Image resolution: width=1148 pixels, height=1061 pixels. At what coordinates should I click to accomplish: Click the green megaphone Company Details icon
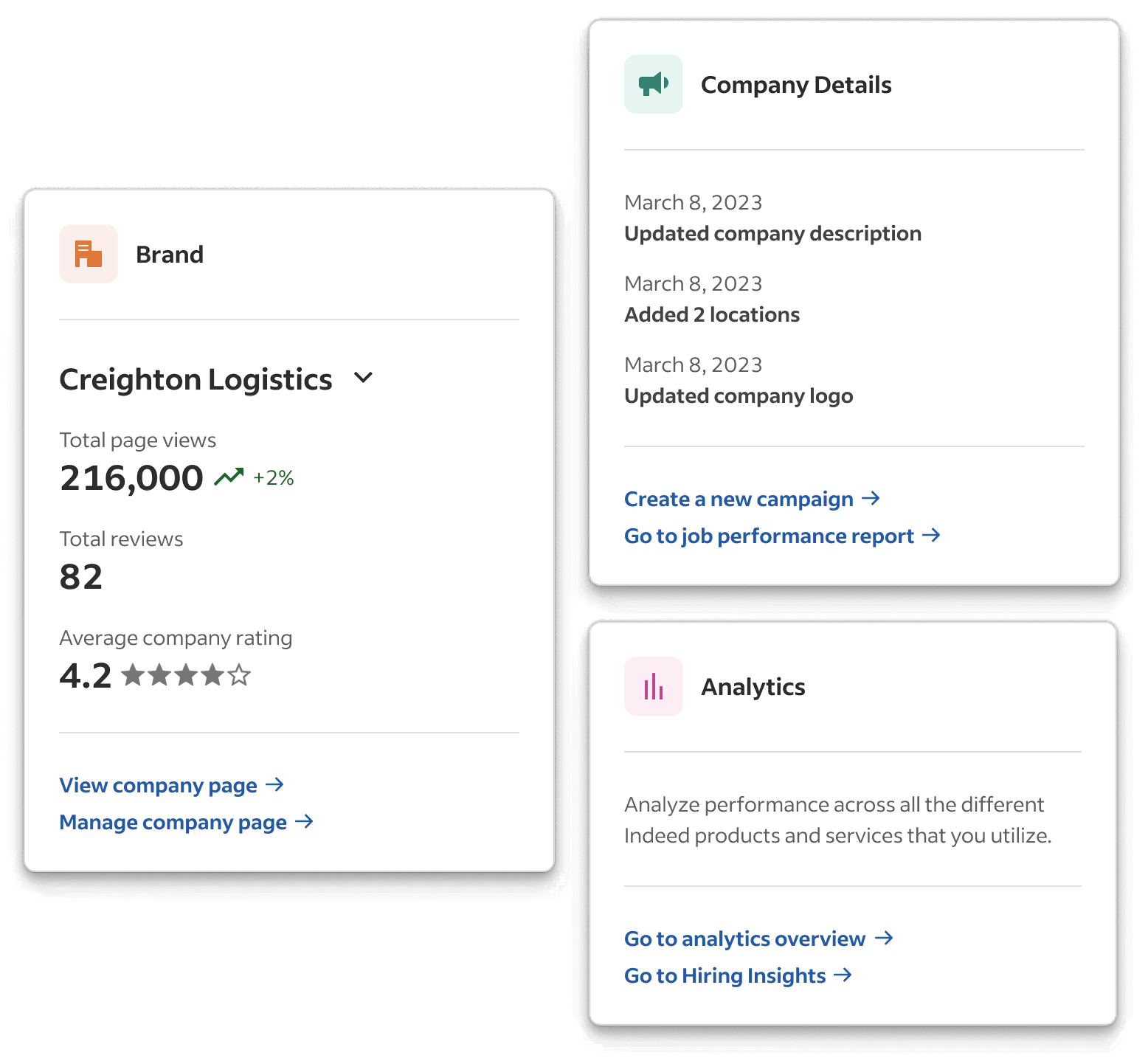(x=653, y=83)
